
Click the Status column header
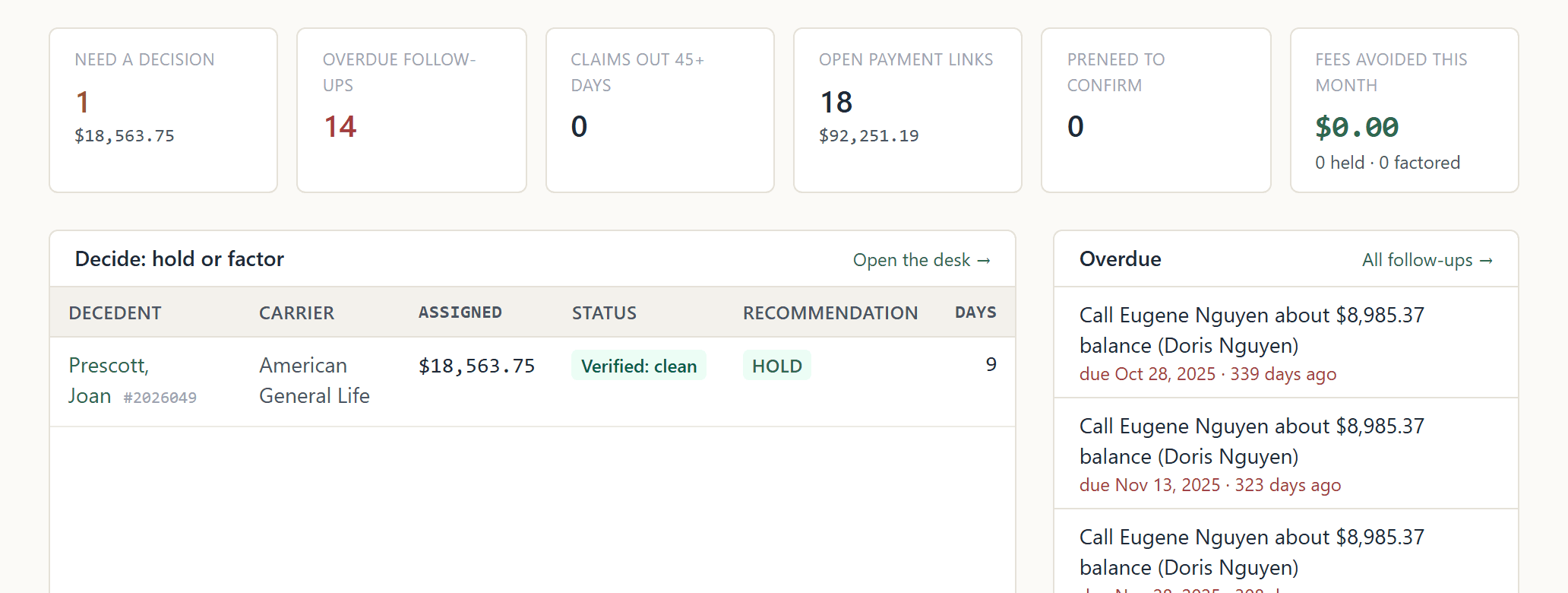point(604,312)
